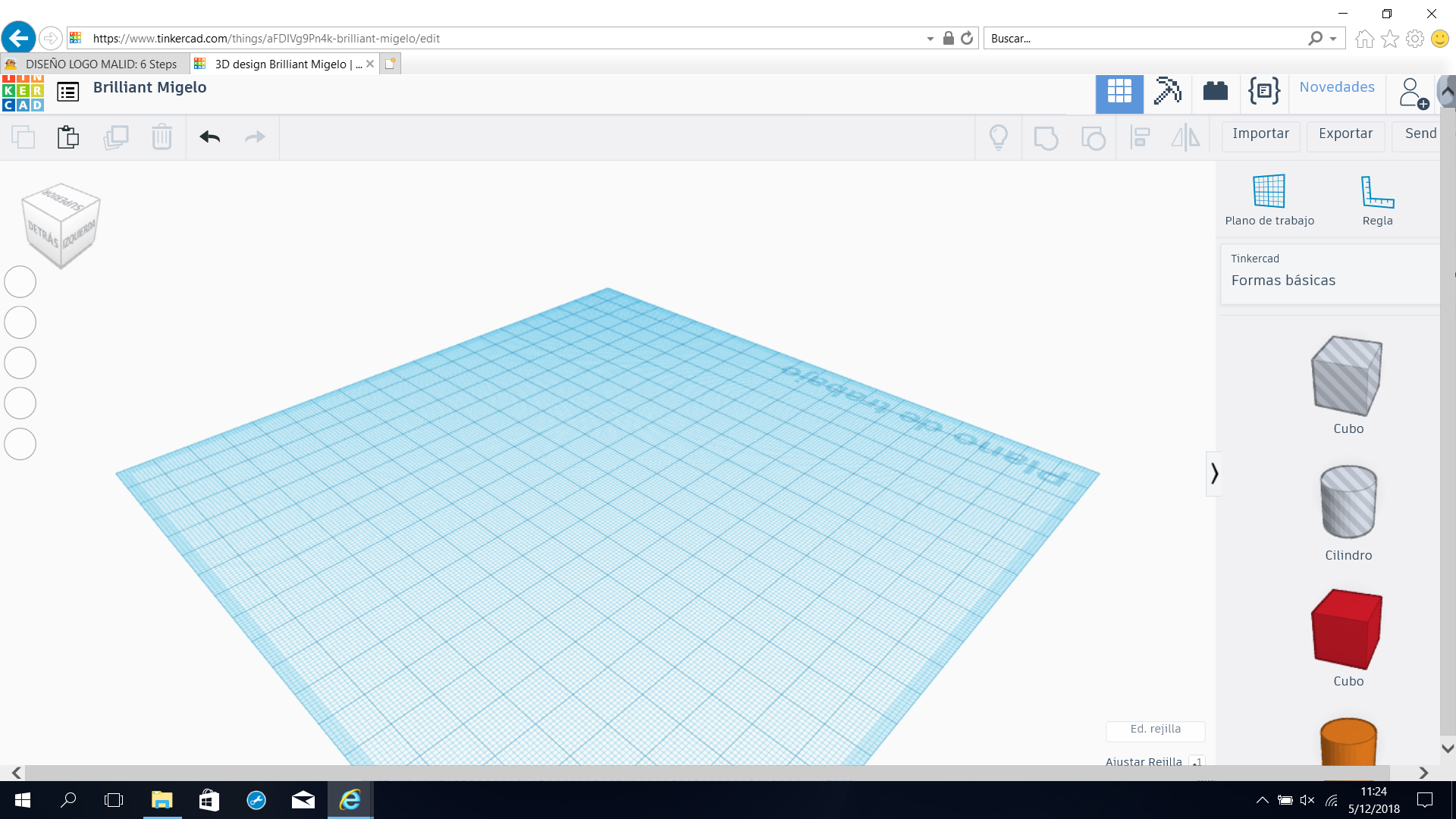Click the invite user account icon

[1414, 93]
